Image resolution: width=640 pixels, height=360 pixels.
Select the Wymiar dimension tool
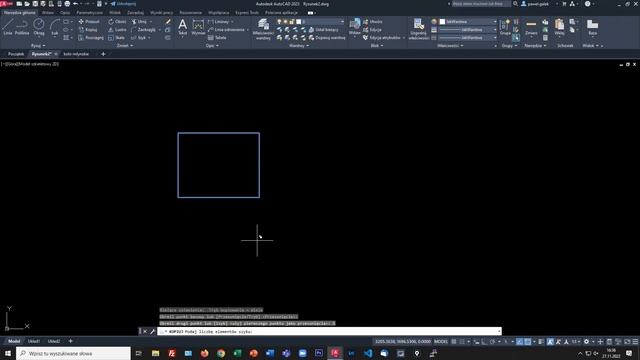coord(198,27)
